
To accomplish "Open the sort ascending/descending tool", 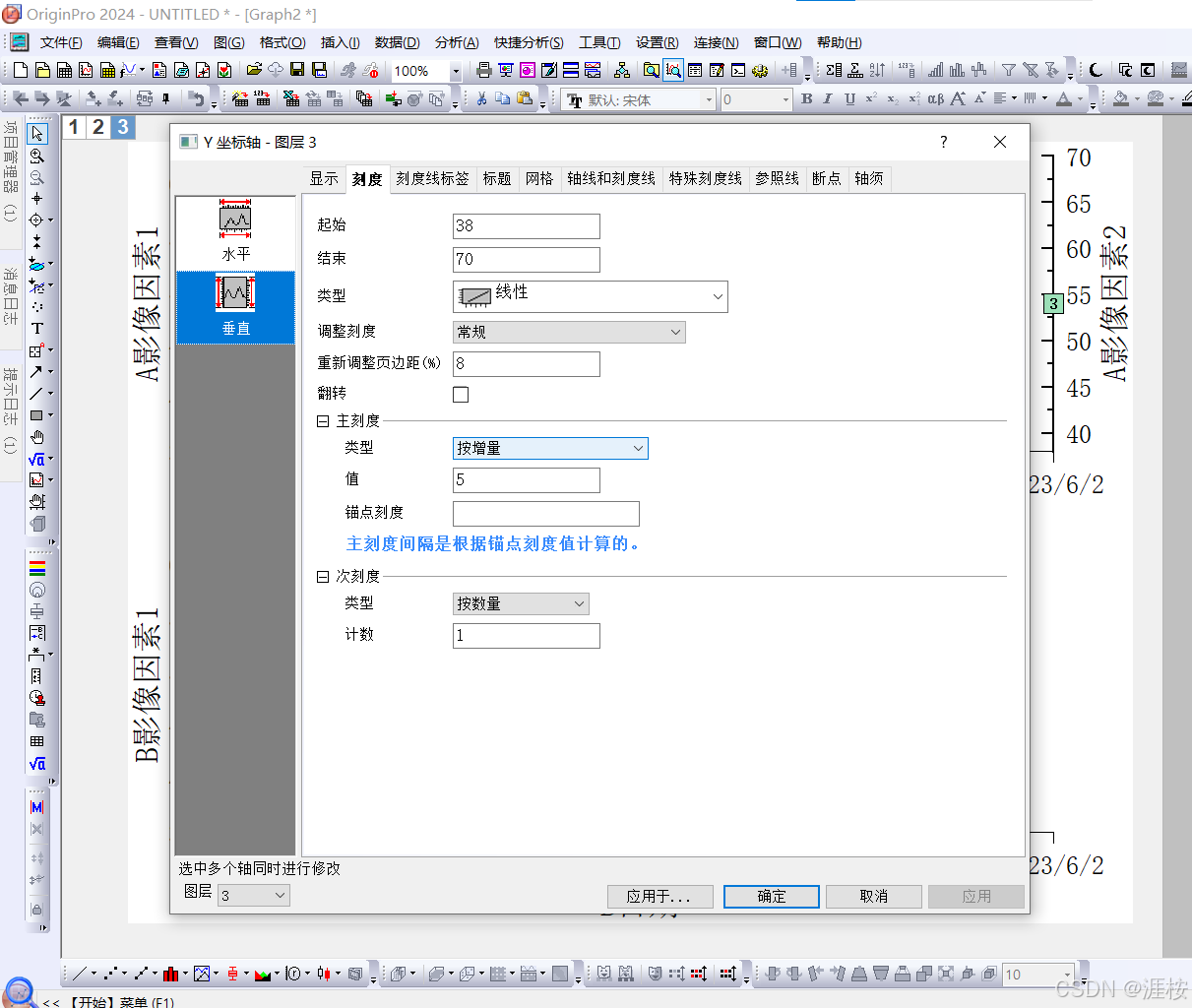I will (x=877, y=70).
